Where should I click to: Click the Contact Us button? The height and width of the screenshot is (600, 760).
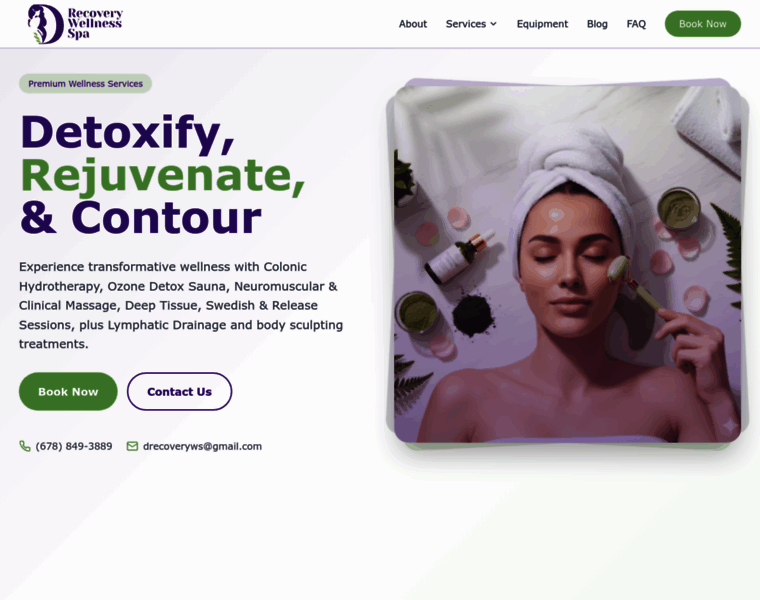pos(179,392)
